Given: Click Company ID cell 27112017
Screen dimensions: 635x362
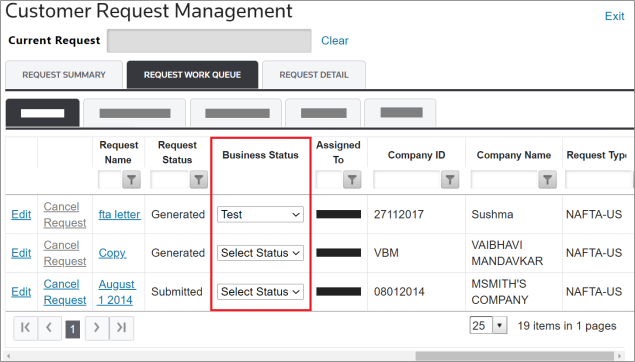Looking at the screenshot, I should [x=398, y=214].
